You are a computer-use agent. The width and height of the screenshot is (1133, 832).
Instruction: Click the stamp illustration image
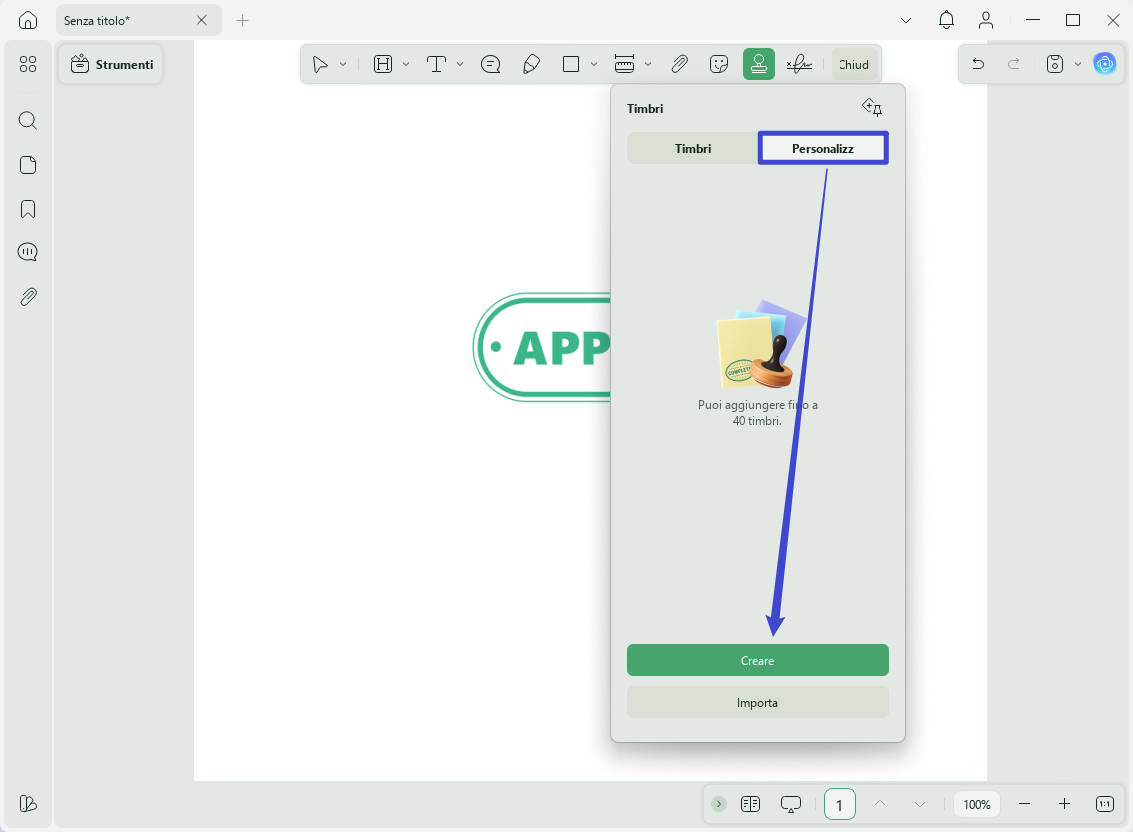[761, 344]
